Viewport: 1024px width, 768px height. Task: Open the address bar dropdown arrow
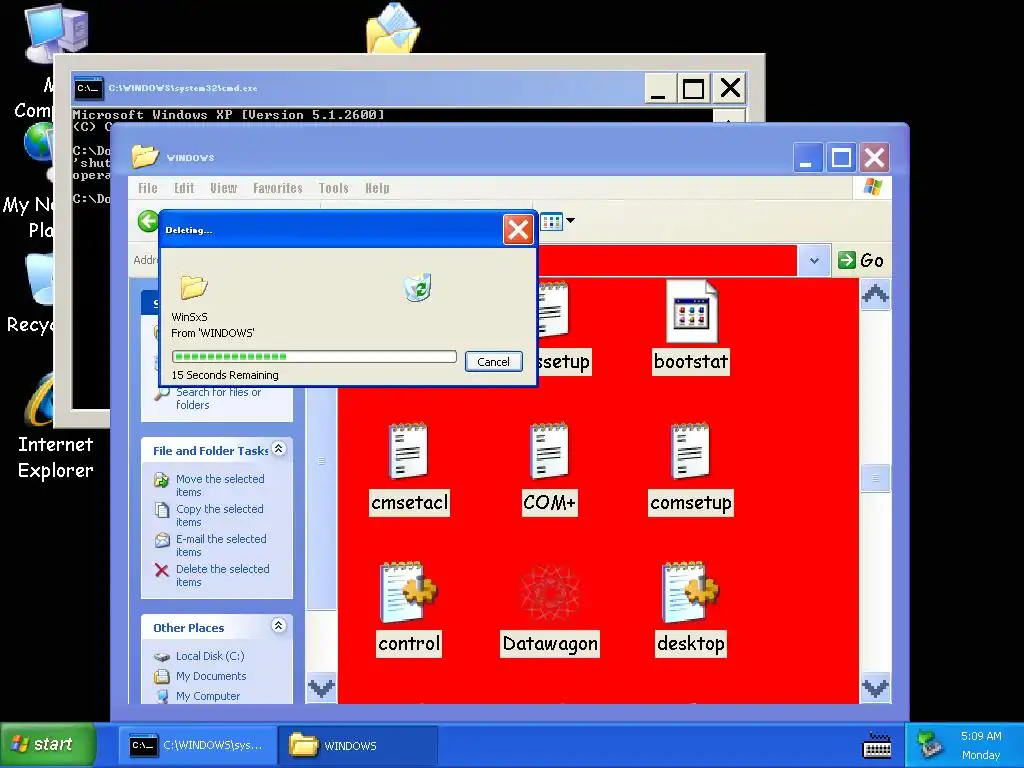click(814, 261)
